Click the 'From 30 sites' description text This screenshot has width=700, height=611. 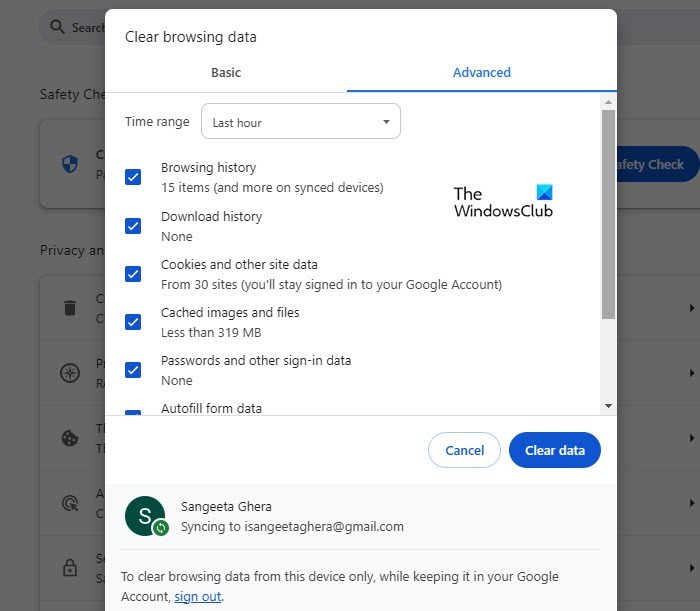(331, 285)
